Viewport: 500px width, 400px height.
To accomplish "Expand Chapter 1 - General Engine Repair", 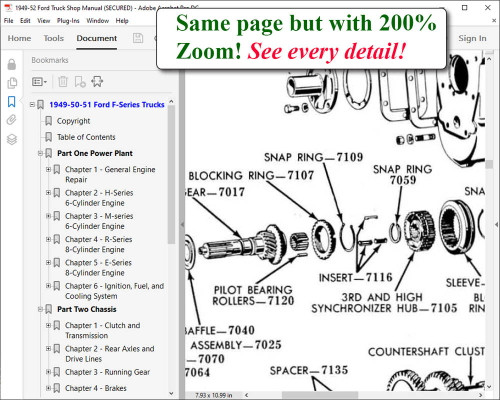I will [48, 169].
